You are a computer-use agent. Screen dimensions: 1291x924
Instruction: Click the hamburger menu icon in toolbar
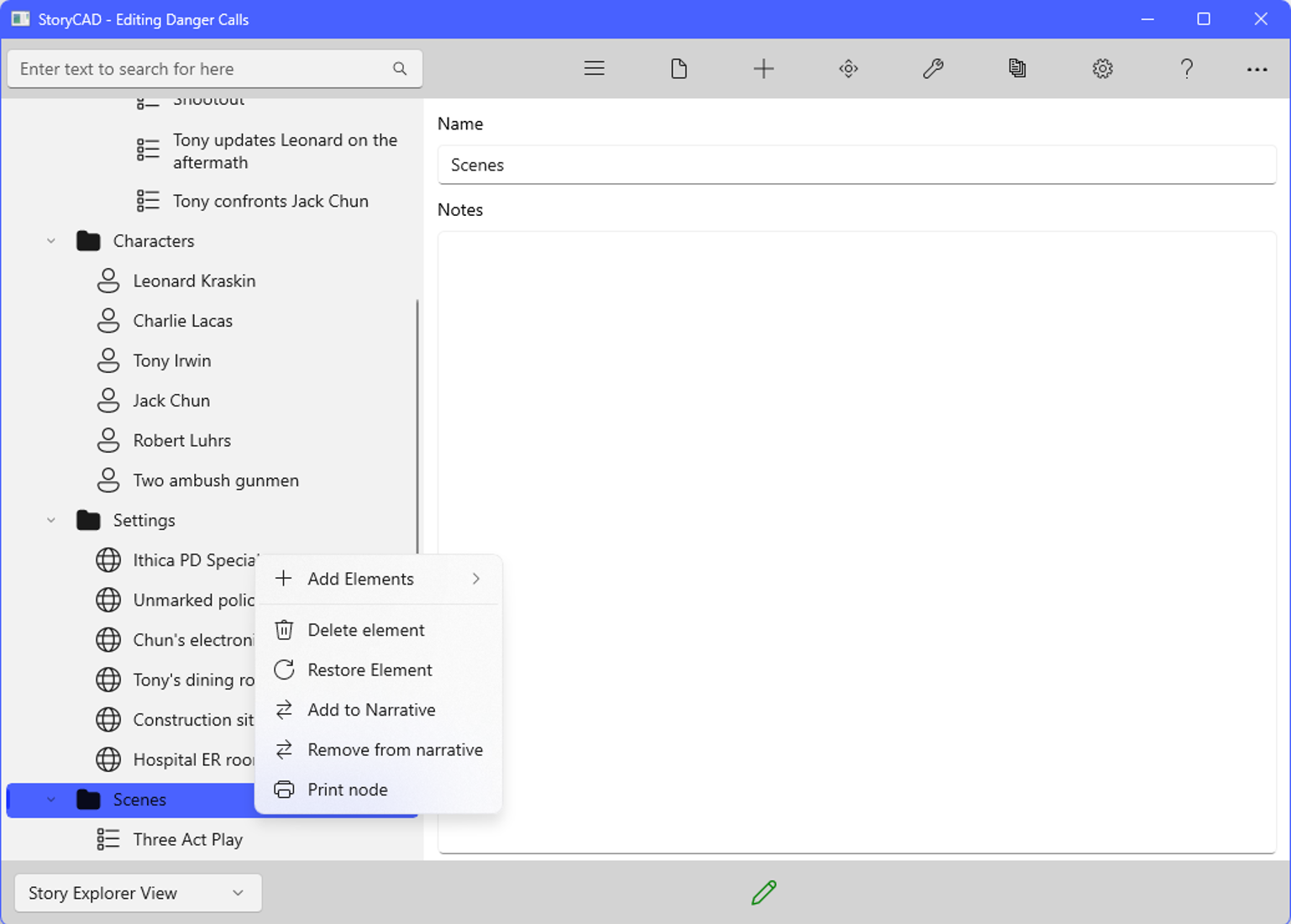594,69
